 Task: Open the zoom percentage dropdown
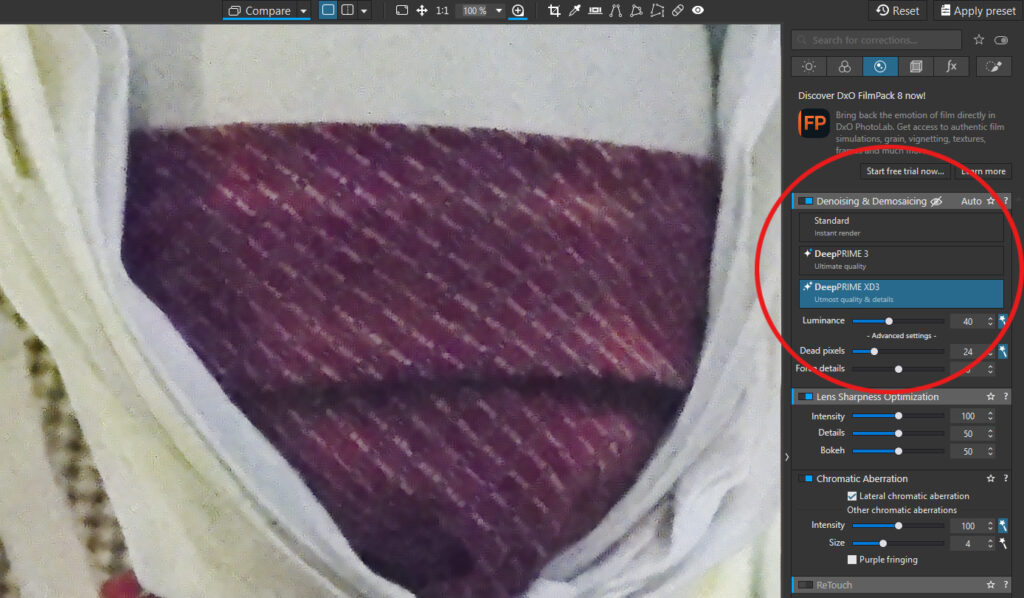click(499, 11)
